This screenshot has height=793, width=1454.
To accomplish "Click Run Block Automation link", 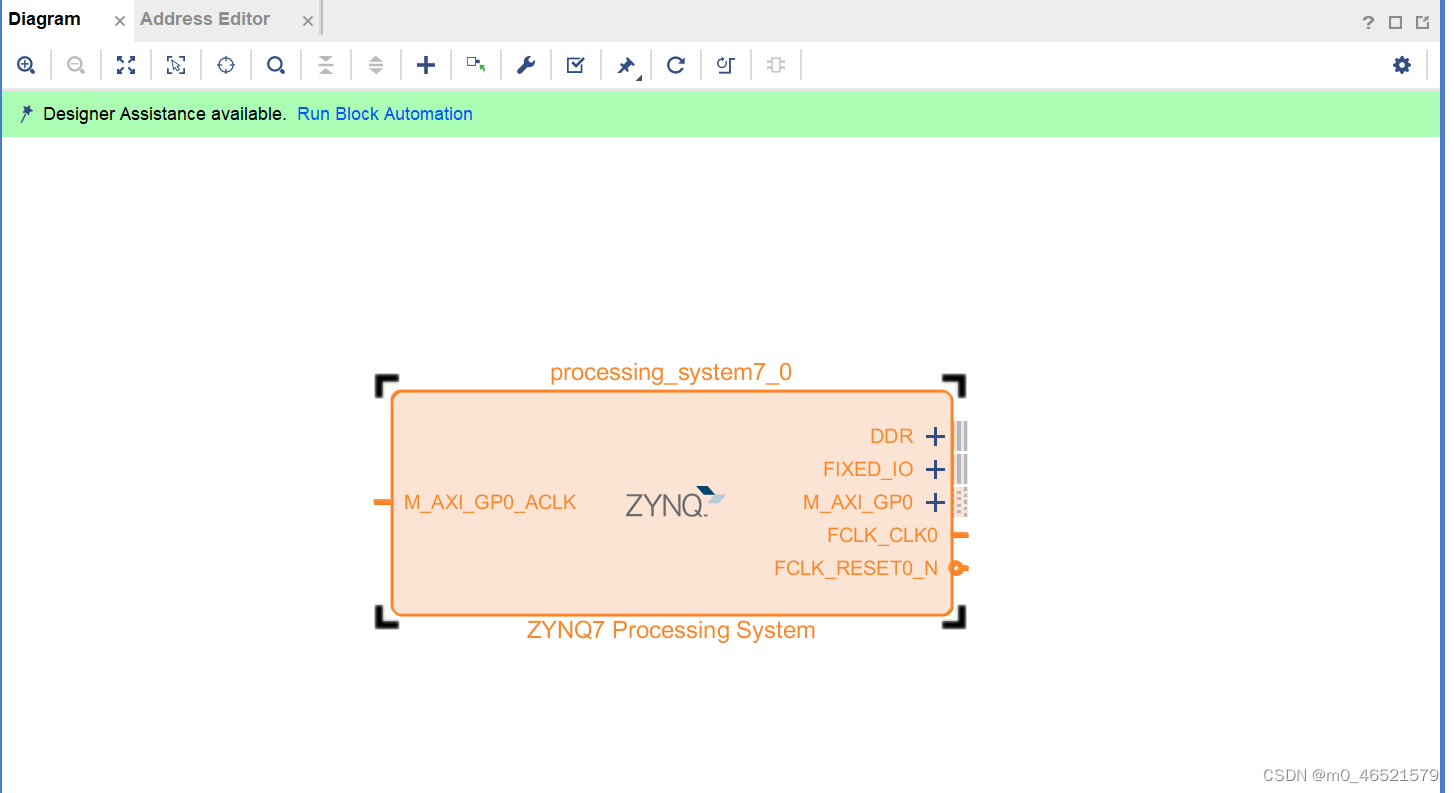I will click(384, 114).
